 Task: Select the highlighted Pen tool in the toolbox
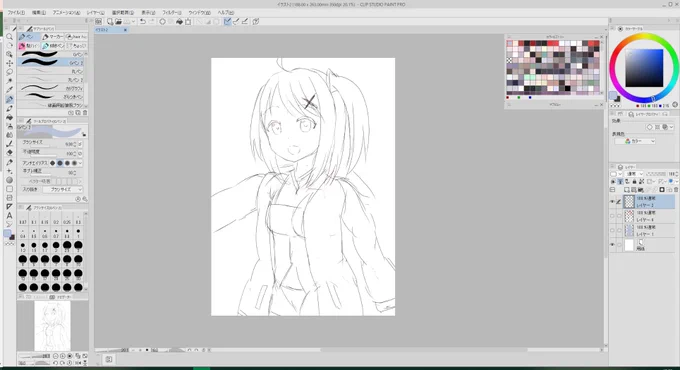(9, 99)
